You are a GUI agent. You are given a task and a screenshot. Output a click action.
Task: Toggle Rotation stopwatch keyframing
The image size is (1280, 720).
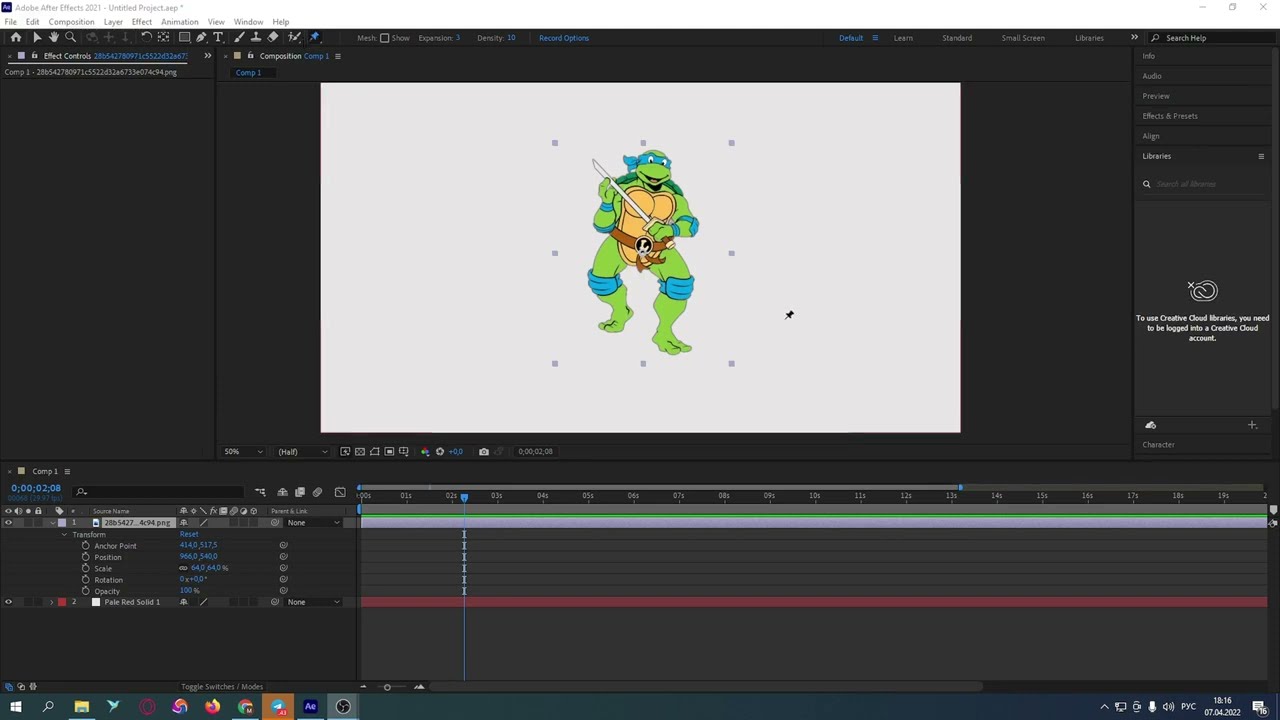[x=86, y=580]
